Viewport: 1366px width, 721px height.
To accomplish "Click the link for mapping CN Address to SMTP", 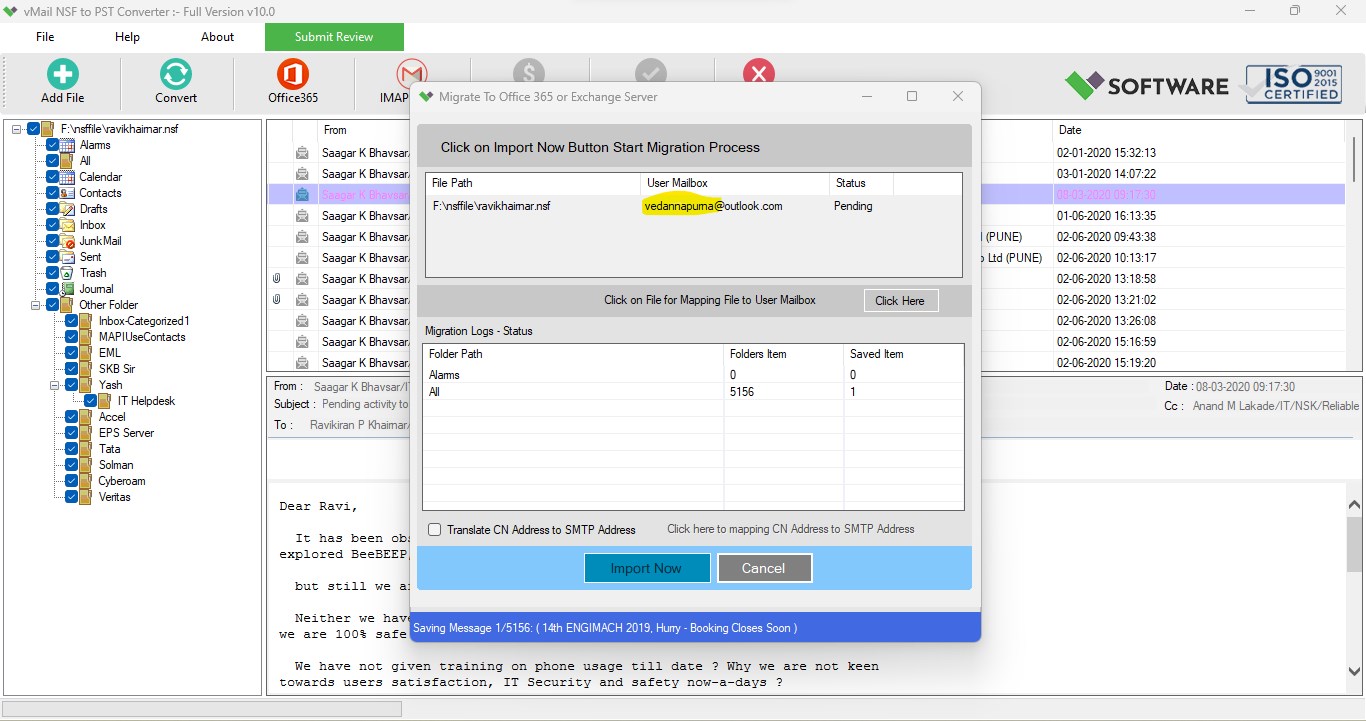I will click(790, 529).
